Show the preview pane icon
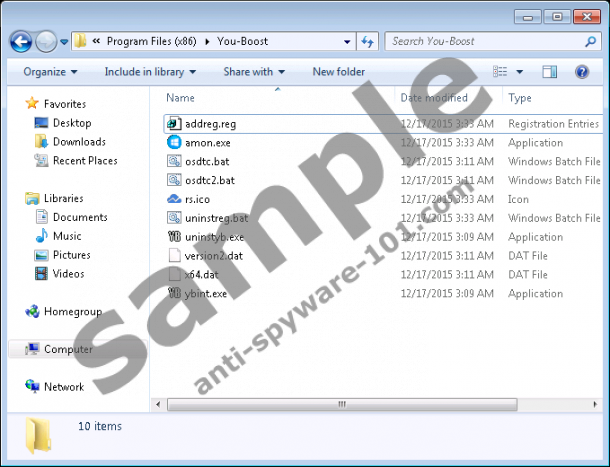The height and width of the screenshot is (467, 610). [549, 72]
